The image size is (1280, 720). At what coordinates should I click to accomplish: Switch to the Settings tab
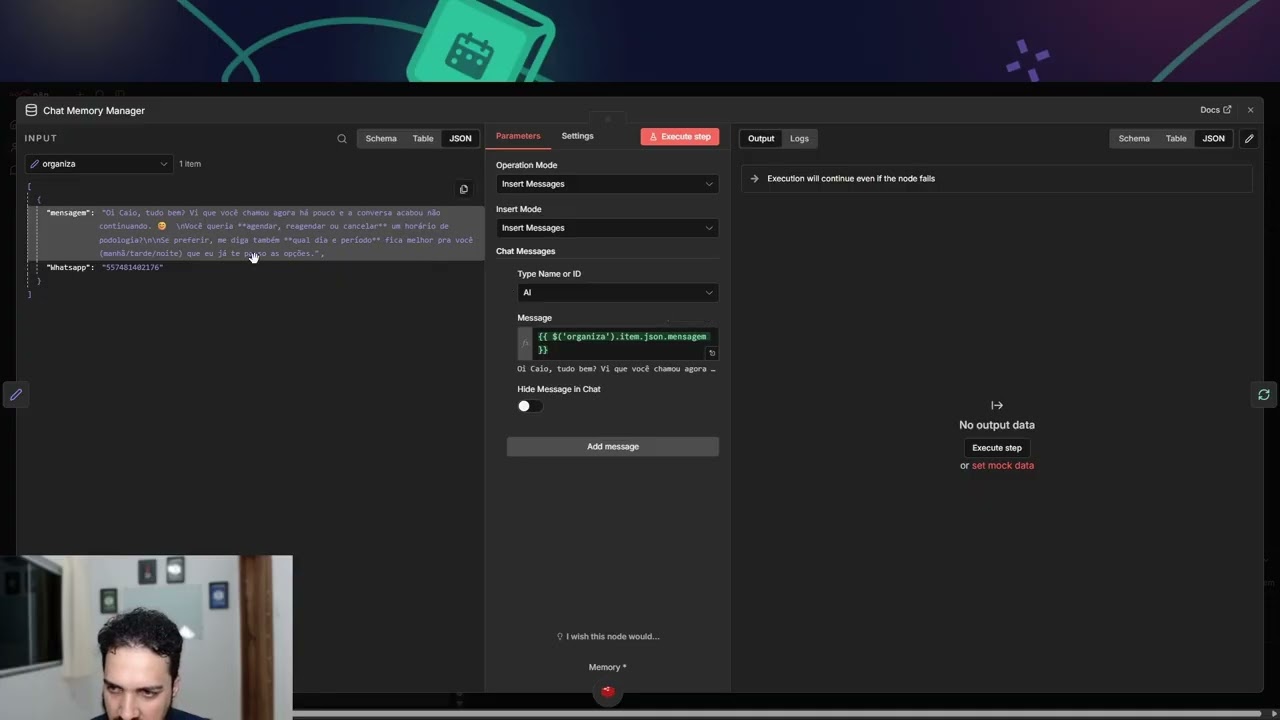[x=577, y=136]
